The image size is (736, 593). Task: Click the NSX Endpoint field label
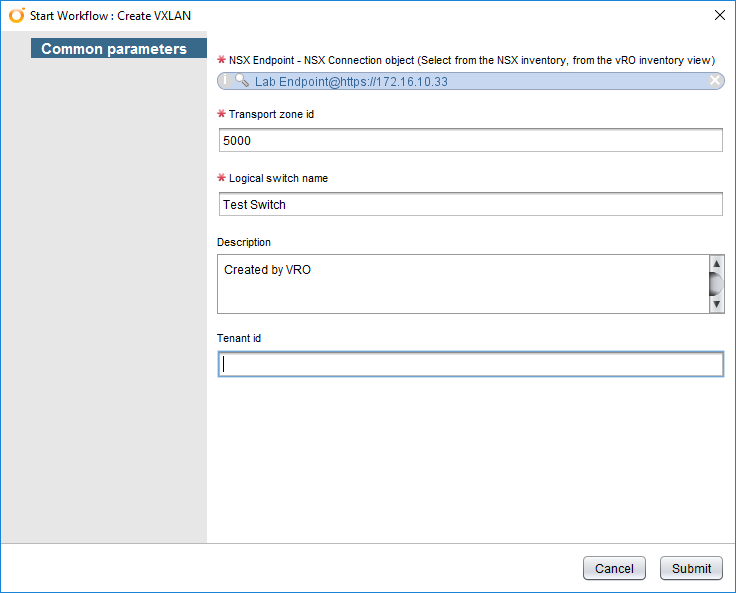point(471,60)
